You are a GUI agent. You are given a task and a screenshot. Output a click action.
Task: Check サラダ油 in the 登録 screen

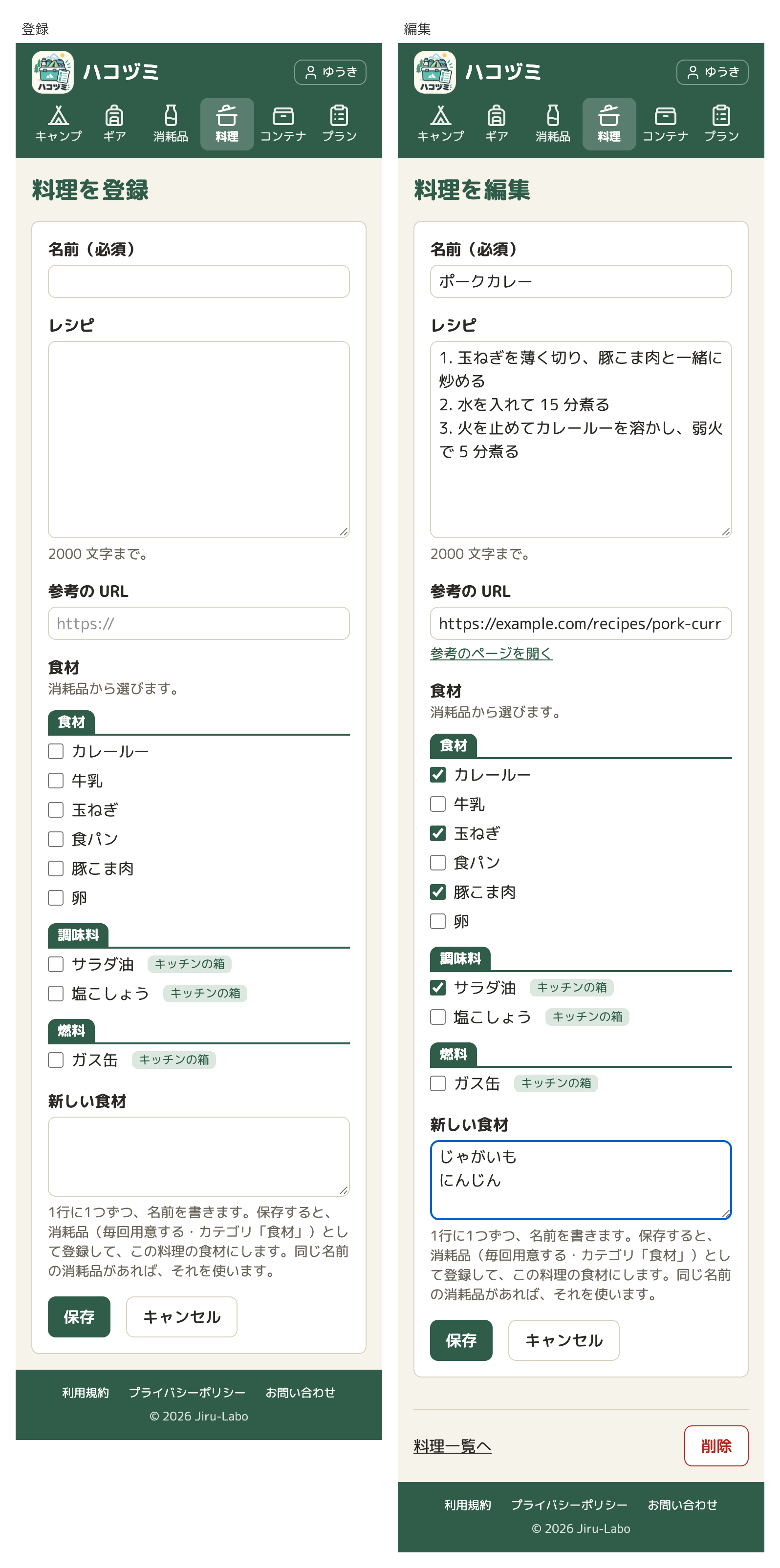click(x=56, y=964)
